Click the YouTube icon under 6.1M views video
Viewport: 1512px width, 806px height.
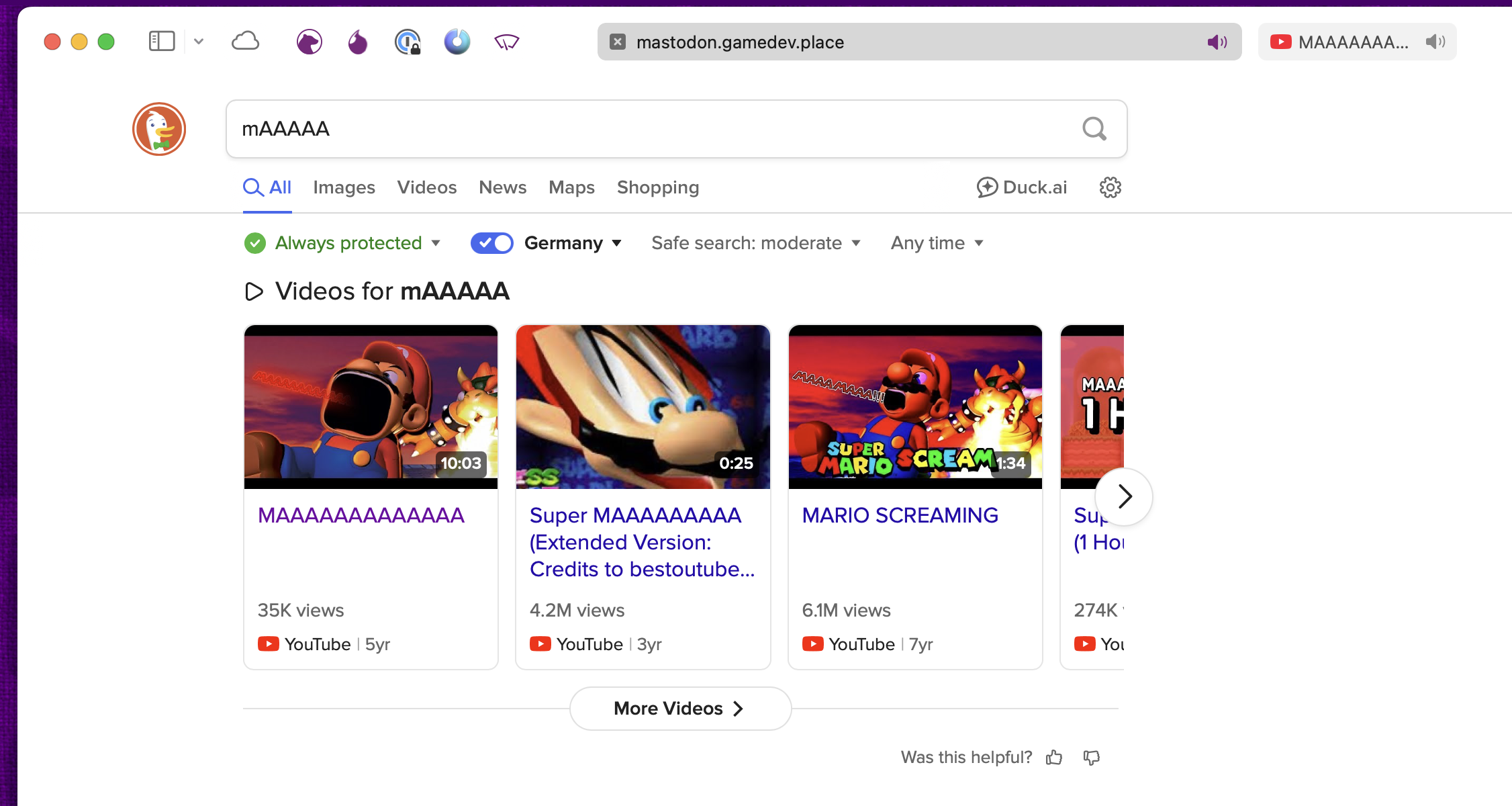[813, 644]
